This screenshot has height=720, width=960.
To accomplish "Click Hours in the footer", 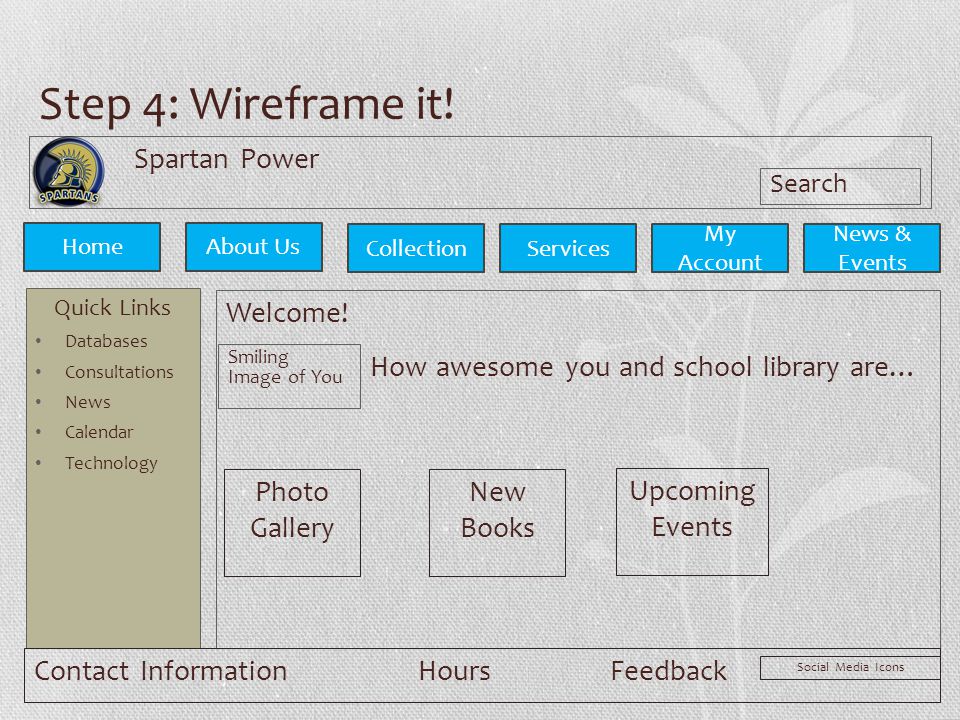I will point(454,671).
